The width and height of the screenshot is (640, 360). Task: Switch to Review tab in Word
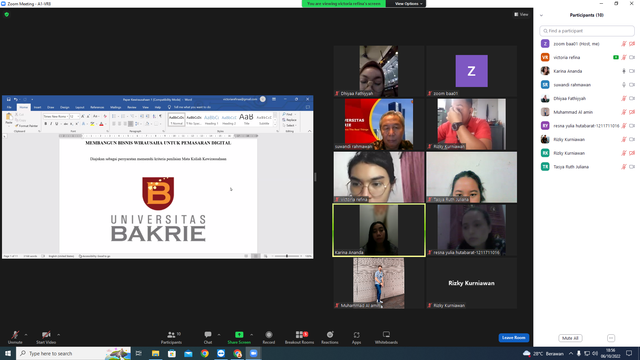(x=131, y=107)
